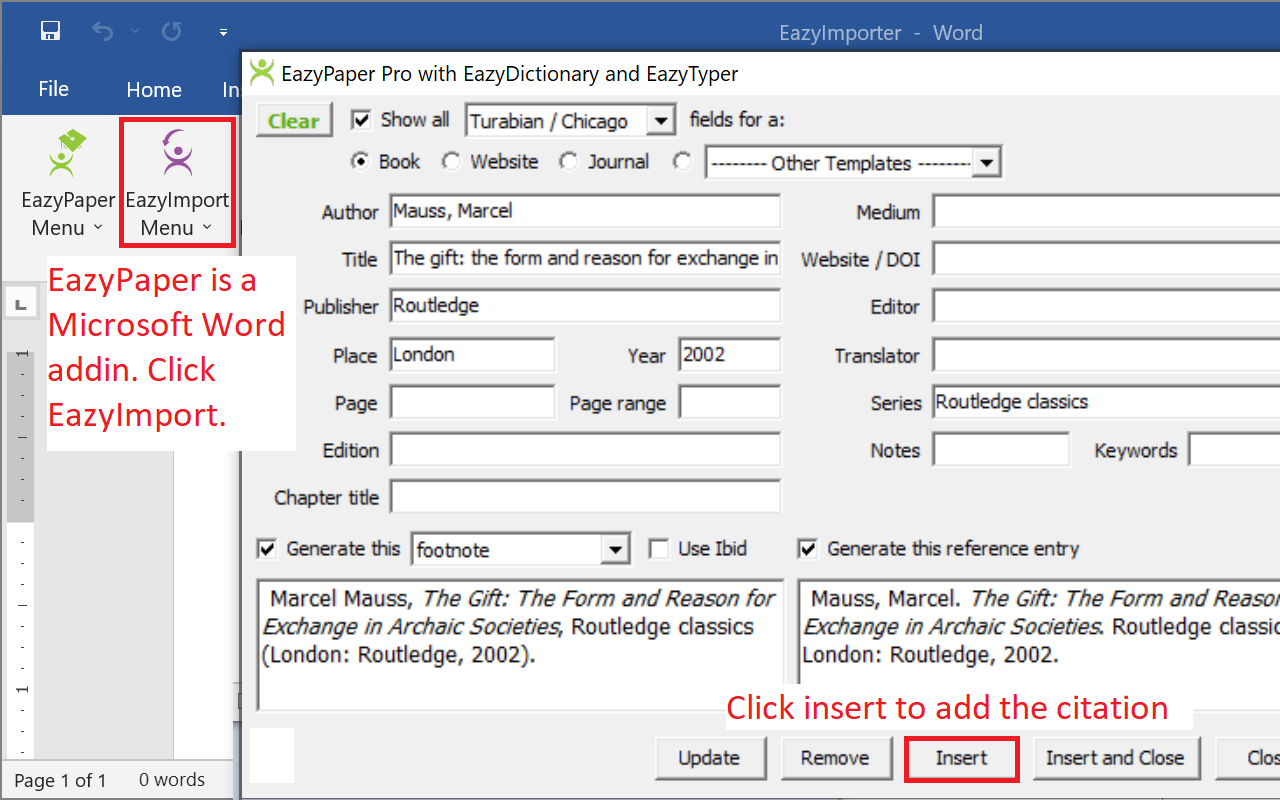Enable the Use Ibid checkbox

point(658,548)
